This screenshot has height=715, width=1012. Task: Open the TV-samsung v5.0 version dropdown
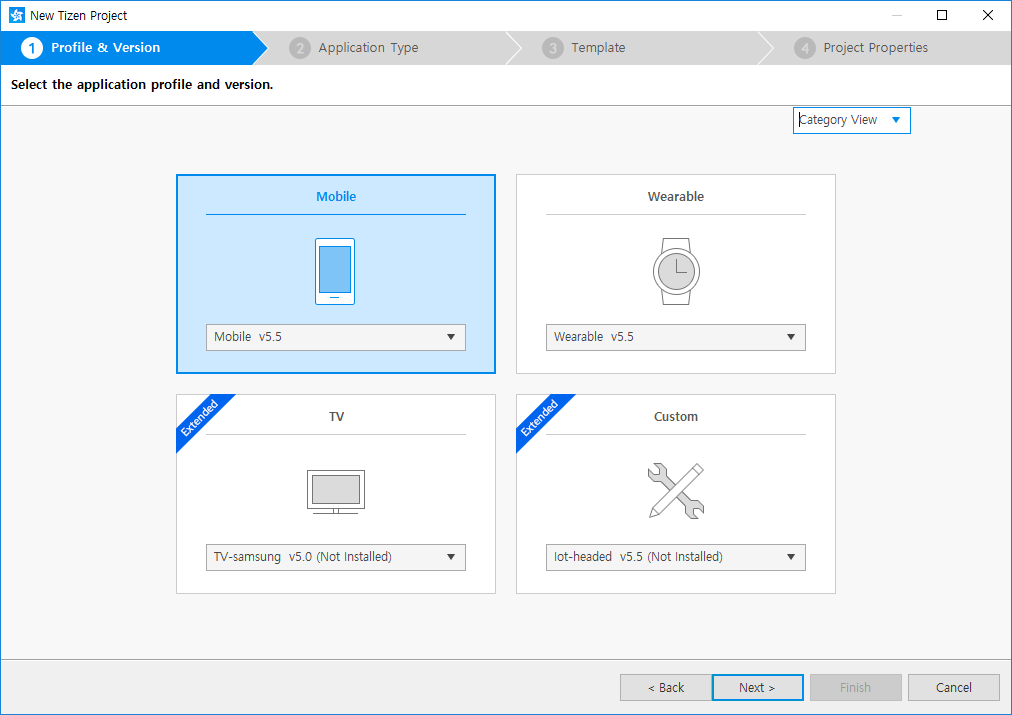[x=335, y=557]
